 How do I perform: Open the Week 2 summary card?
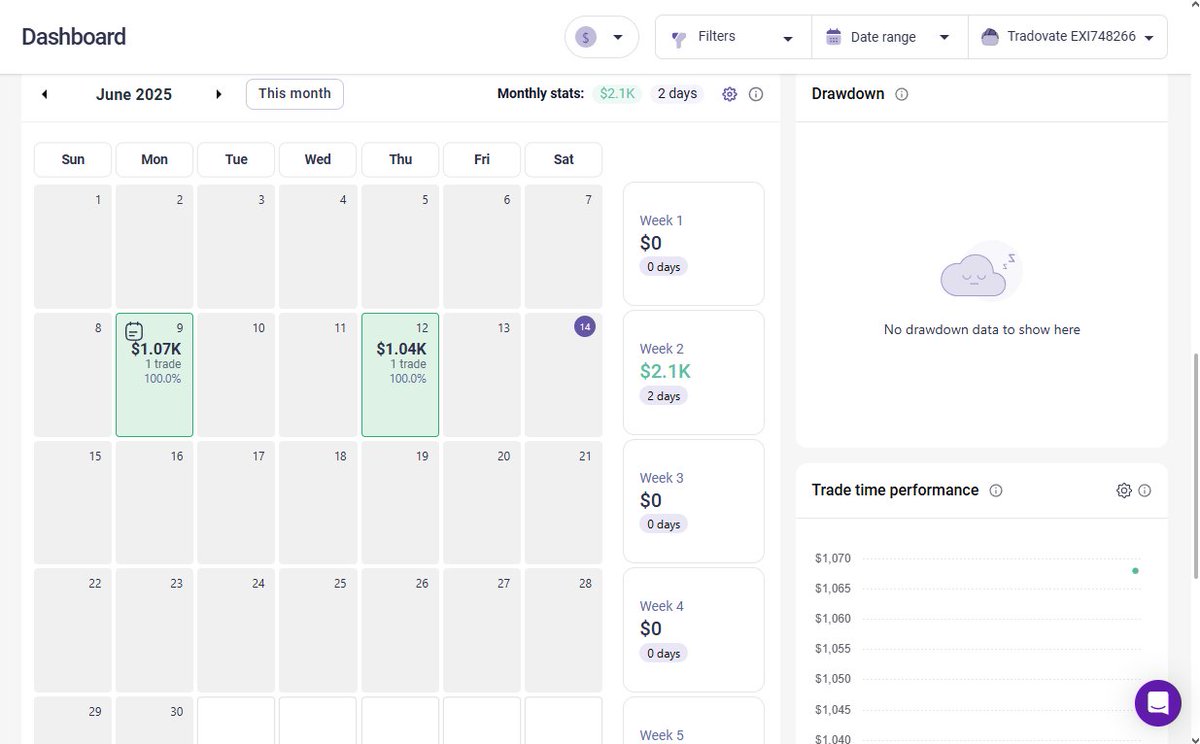694,372
